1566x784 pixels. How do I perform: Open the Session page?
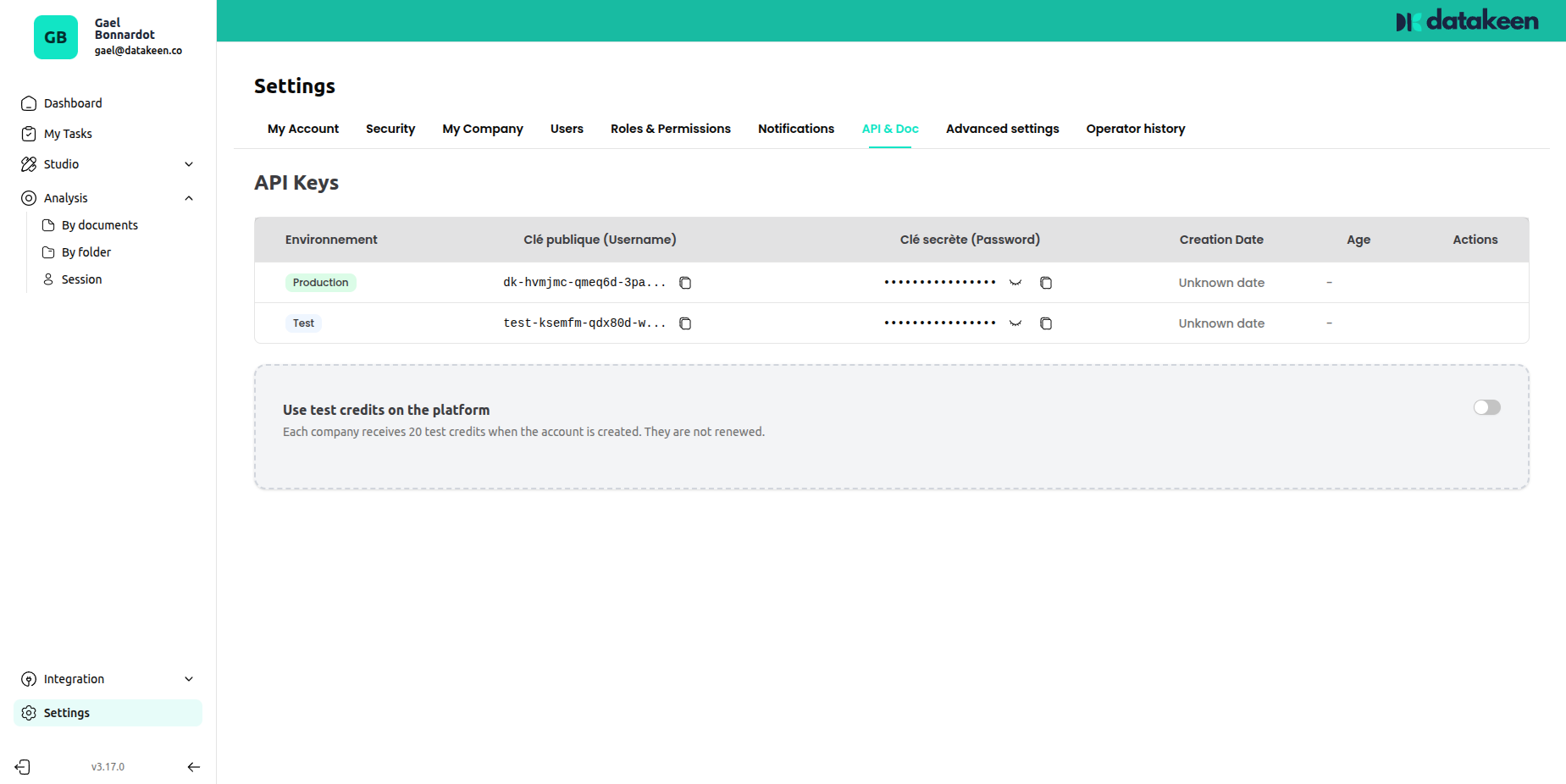pos(81,279)
